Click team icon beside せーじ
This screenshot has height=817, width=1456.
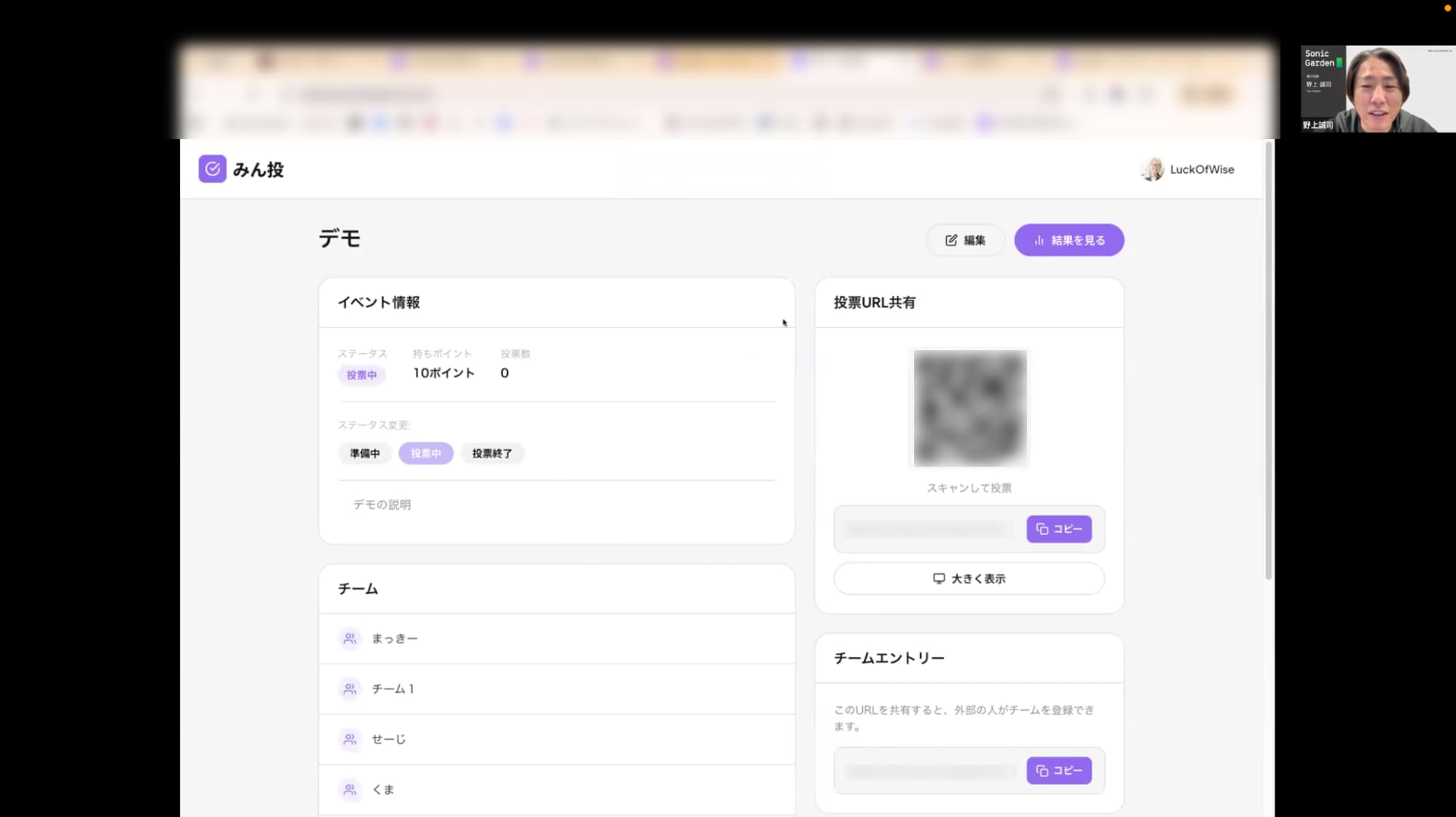[x=350, y=739]
